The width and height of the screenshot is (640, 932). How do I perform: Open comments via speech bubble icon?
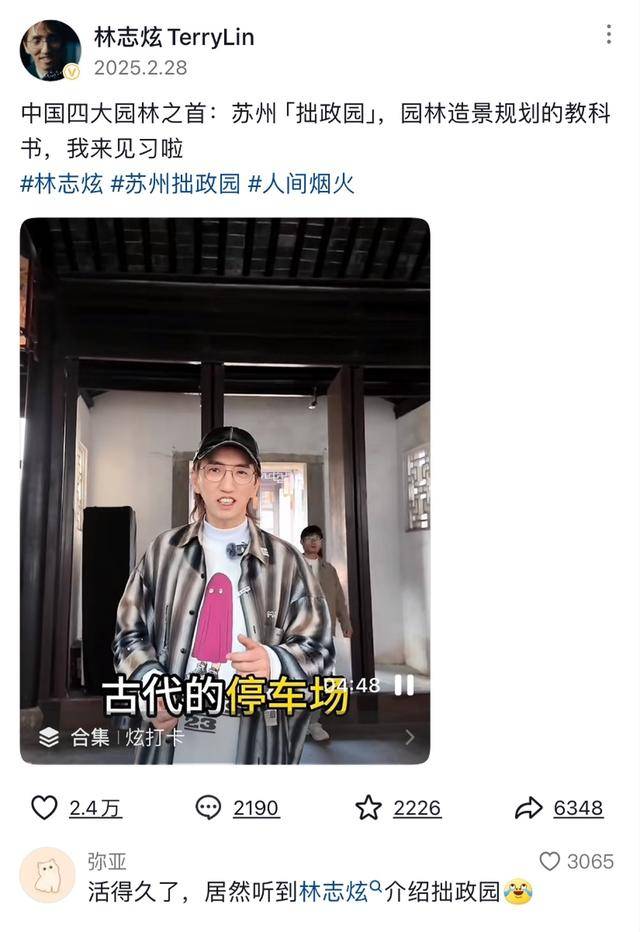[x=208, y=808]
